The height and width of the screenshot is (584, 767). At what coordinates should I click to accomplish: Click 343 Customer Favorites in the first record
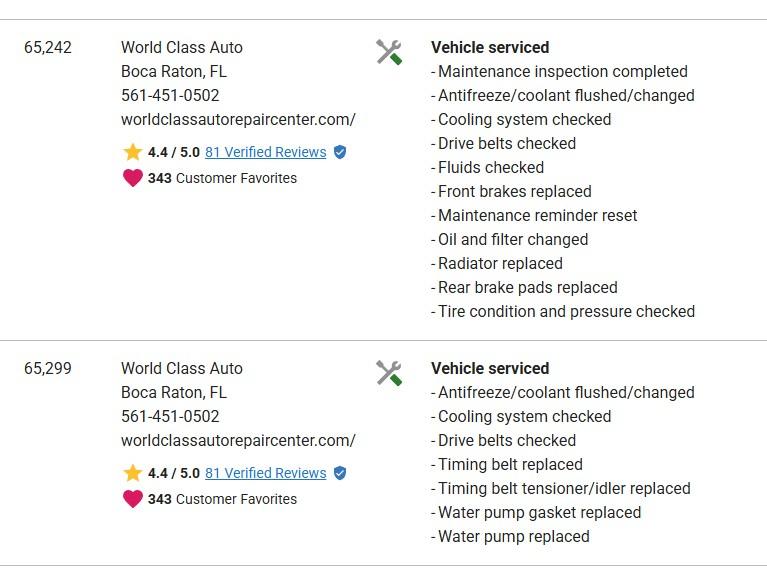(x=222, y=178)
